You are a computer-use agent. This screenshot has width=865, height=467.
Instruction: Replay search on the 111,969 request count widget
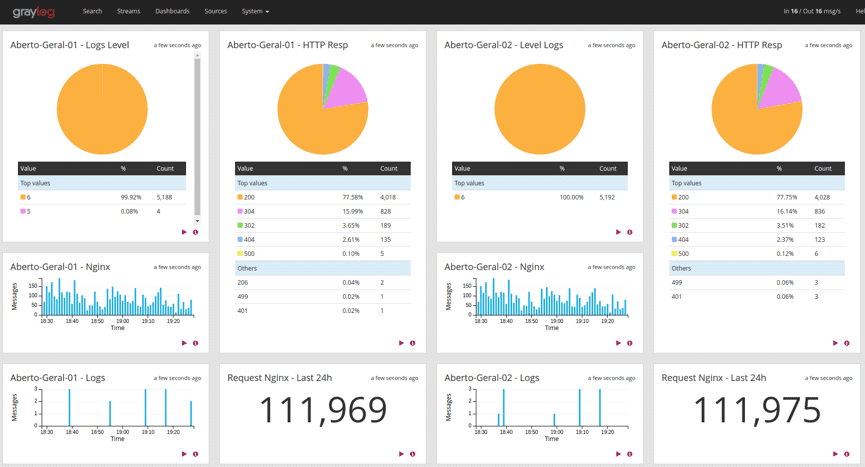click(401, 454)
